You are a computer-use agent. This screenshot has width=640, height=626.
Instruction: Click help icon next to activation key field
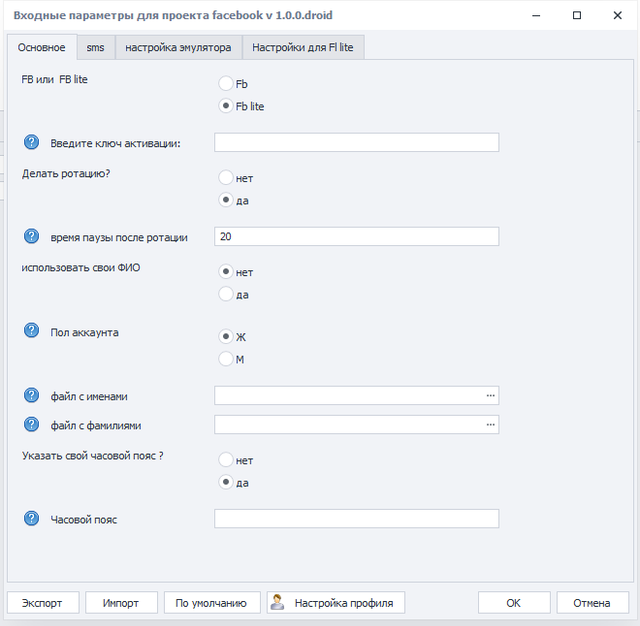[x=31, y=142]
